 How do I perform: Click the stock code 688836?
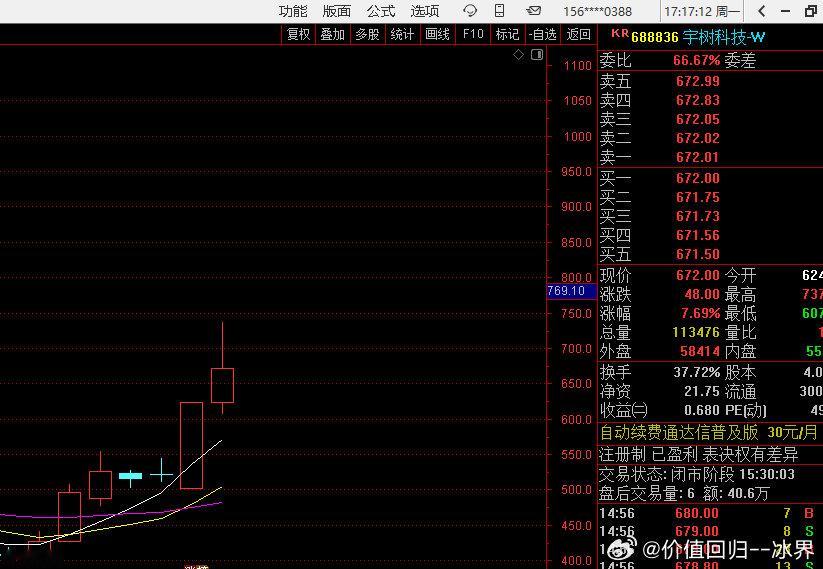pos(655,37)
